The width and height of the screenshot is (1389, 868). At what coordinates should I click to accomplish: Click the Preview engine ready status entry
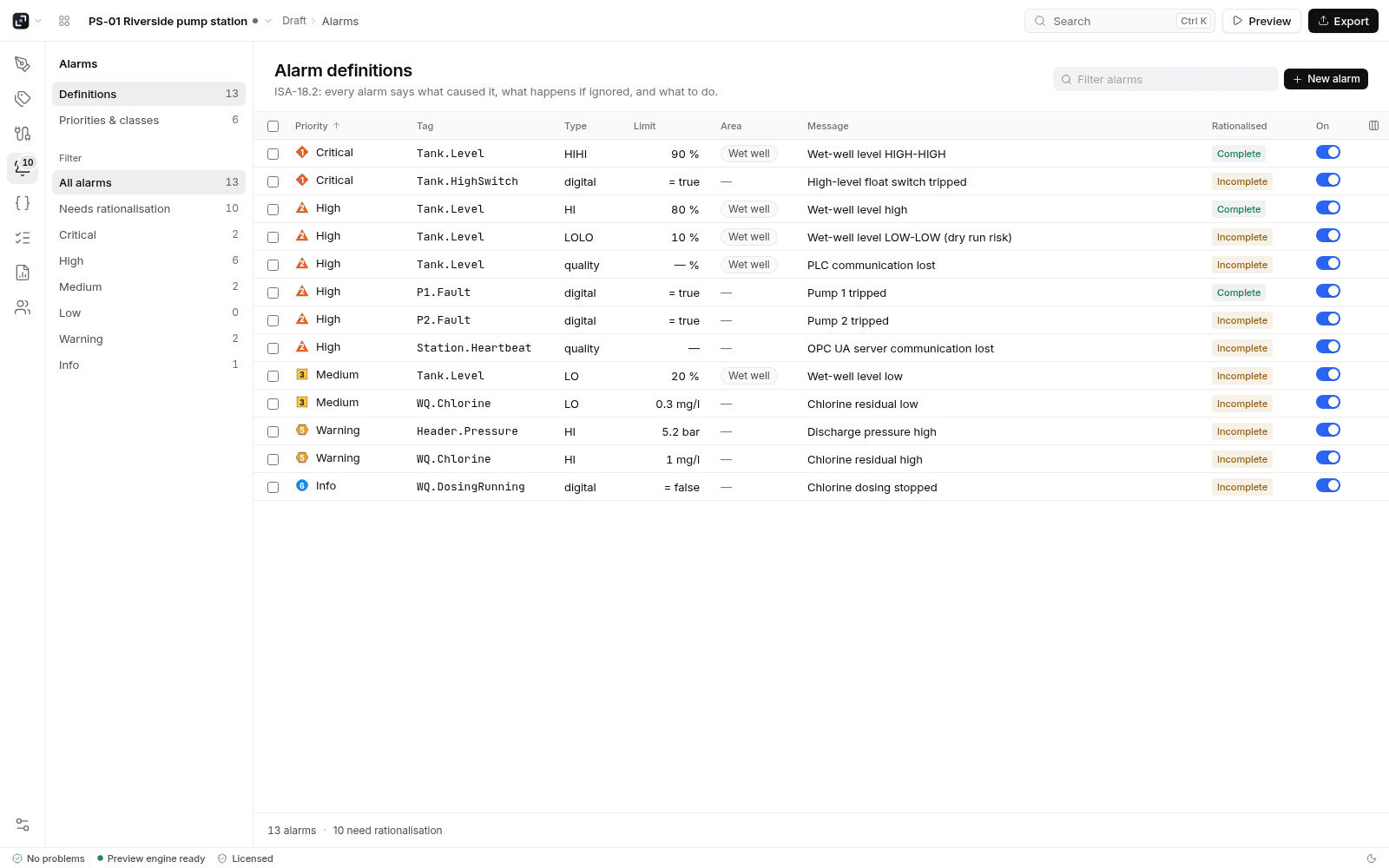click(151, 858)
